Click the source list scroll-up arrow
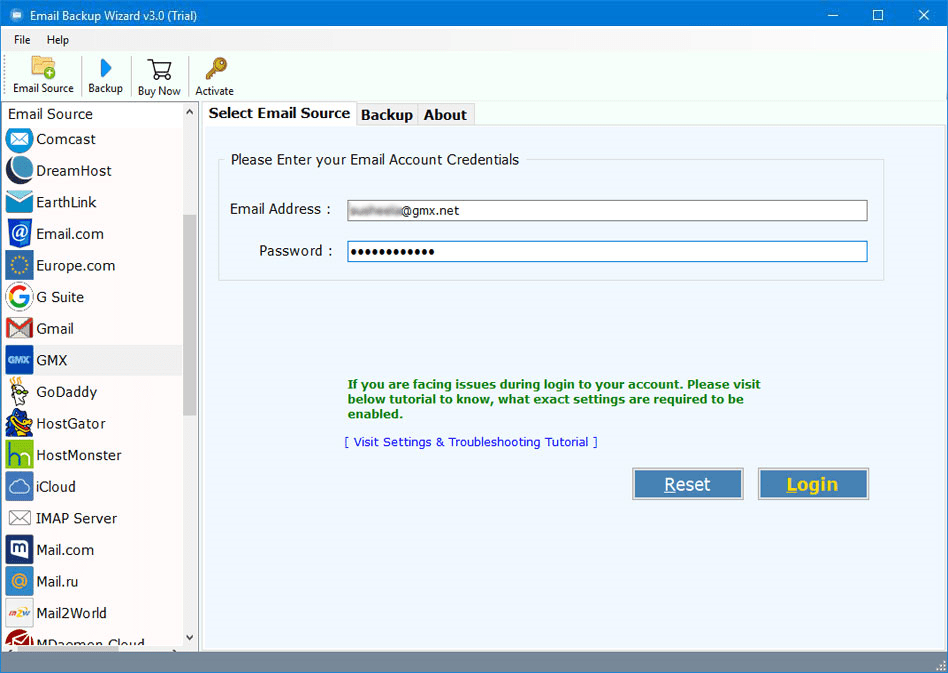 [190, 112]
